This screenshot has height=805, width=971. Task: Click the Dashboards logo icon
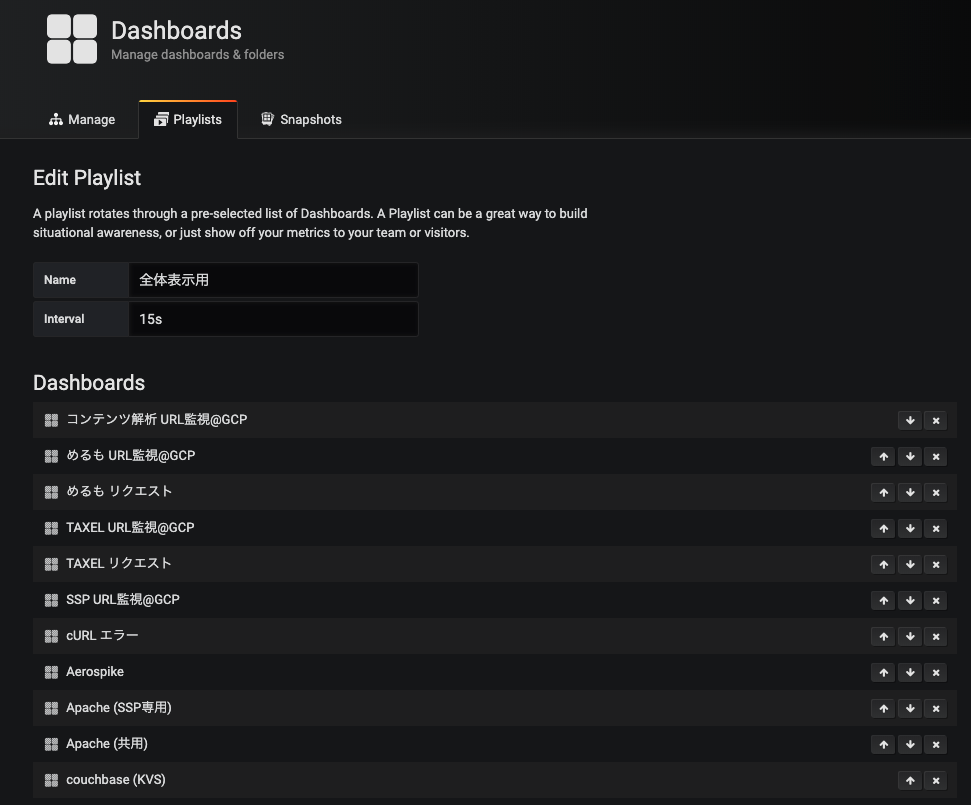coord(72,39)
